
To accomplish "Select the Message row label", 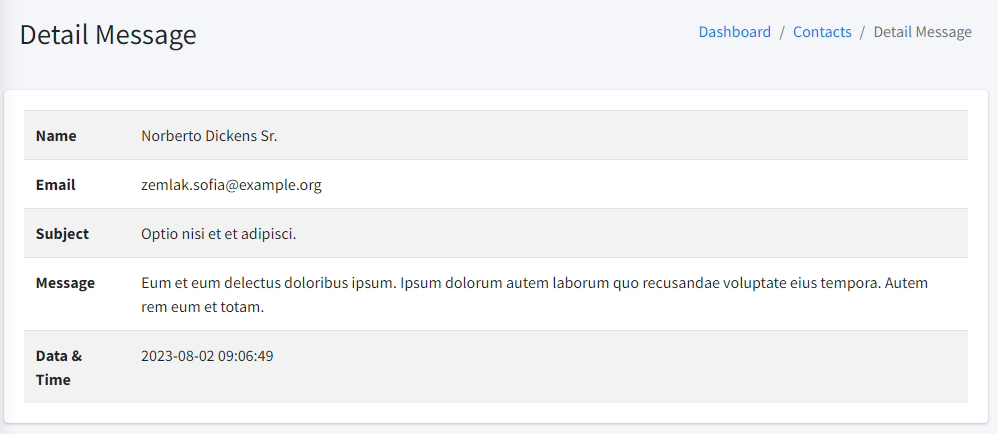I will coord(65,283).
